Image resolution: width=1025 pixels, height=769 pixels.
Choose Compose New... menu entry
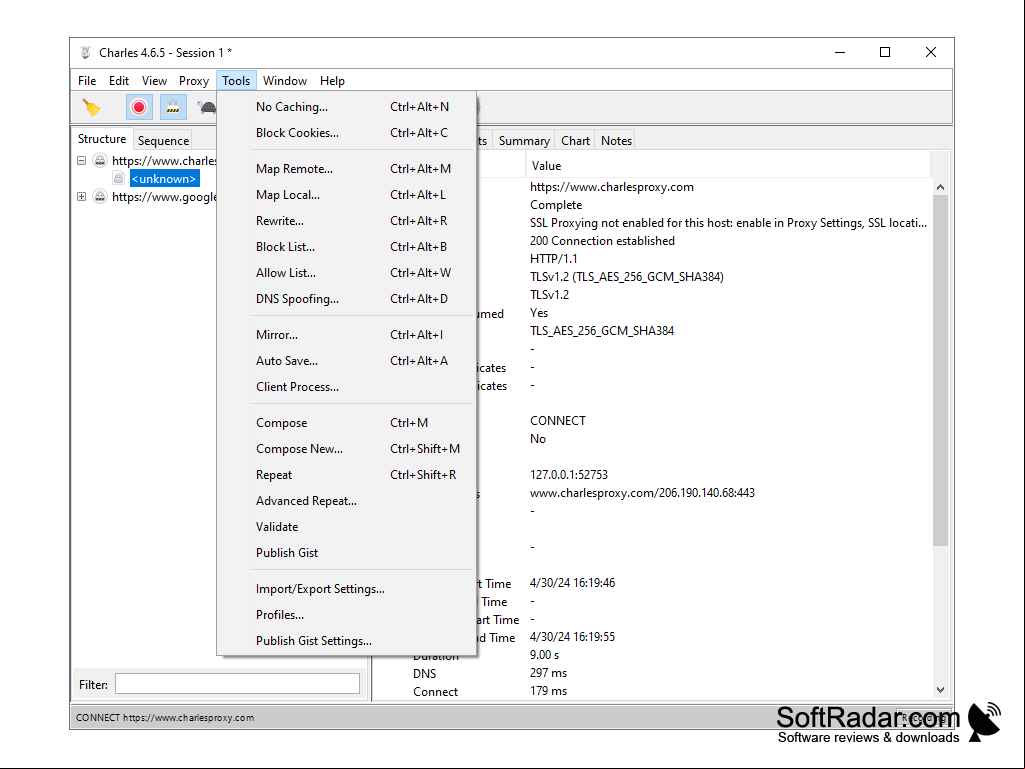pos(346,449)
